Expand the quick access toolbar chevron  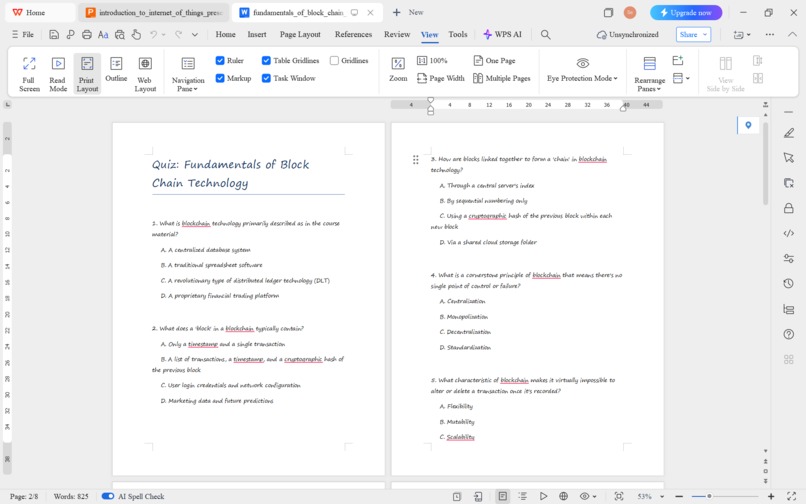click(195, 34)
